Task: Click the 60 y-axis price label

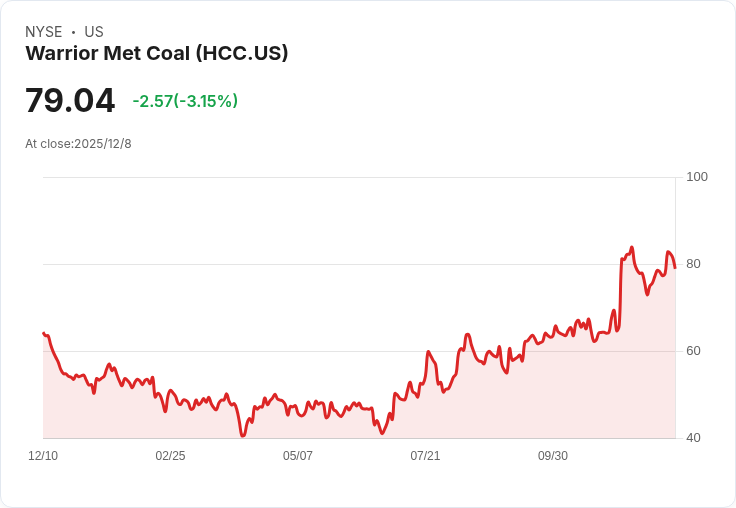Action: click(x=694, y=351)
